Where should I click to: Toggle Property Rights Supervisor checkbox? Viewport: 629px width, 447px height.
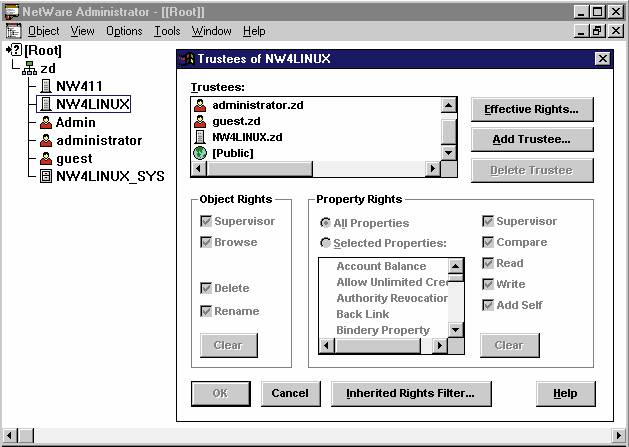488,221
